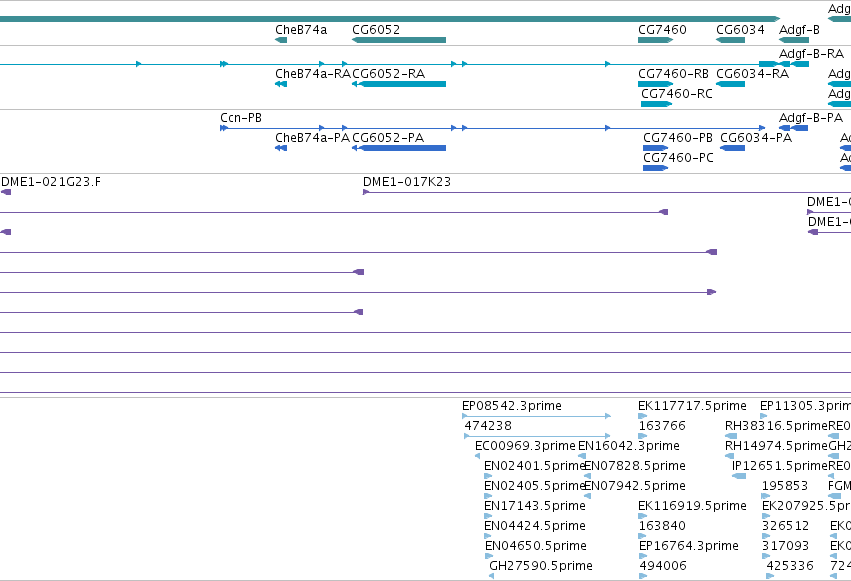Select EST feature 163766

pyautogui.click(x=643, y=436)
